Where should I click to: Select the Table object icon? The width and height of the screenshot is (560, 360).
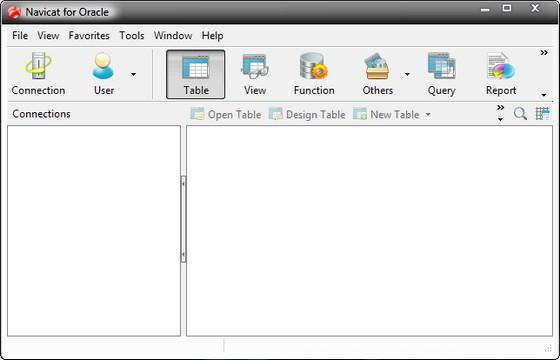point(196,74)
